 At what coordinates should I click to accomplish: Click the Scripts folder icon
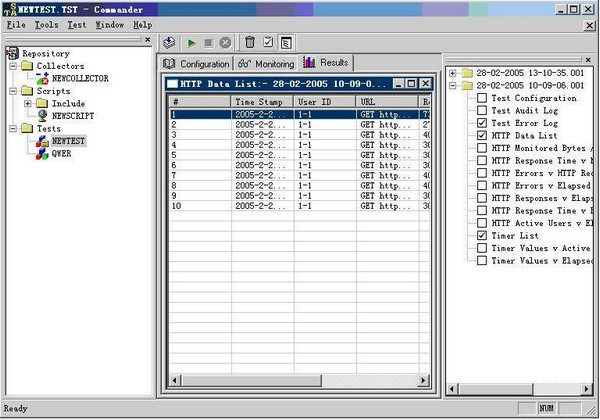[27, 91]
